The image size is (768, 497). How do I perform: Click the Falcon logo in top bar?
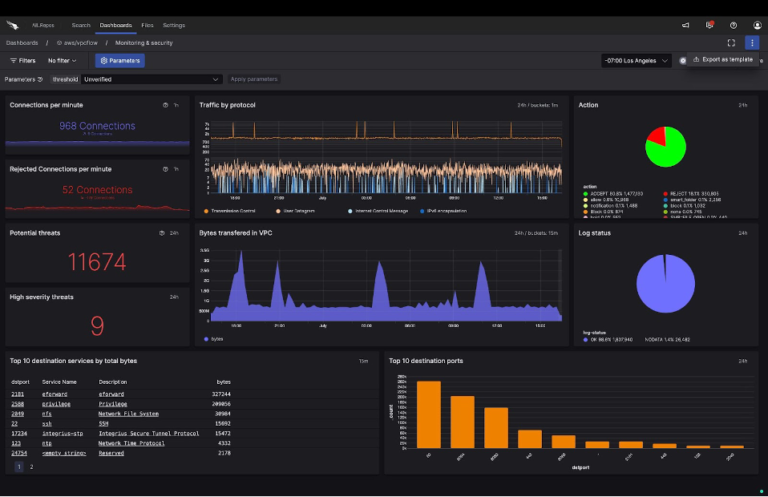point(13,25)
